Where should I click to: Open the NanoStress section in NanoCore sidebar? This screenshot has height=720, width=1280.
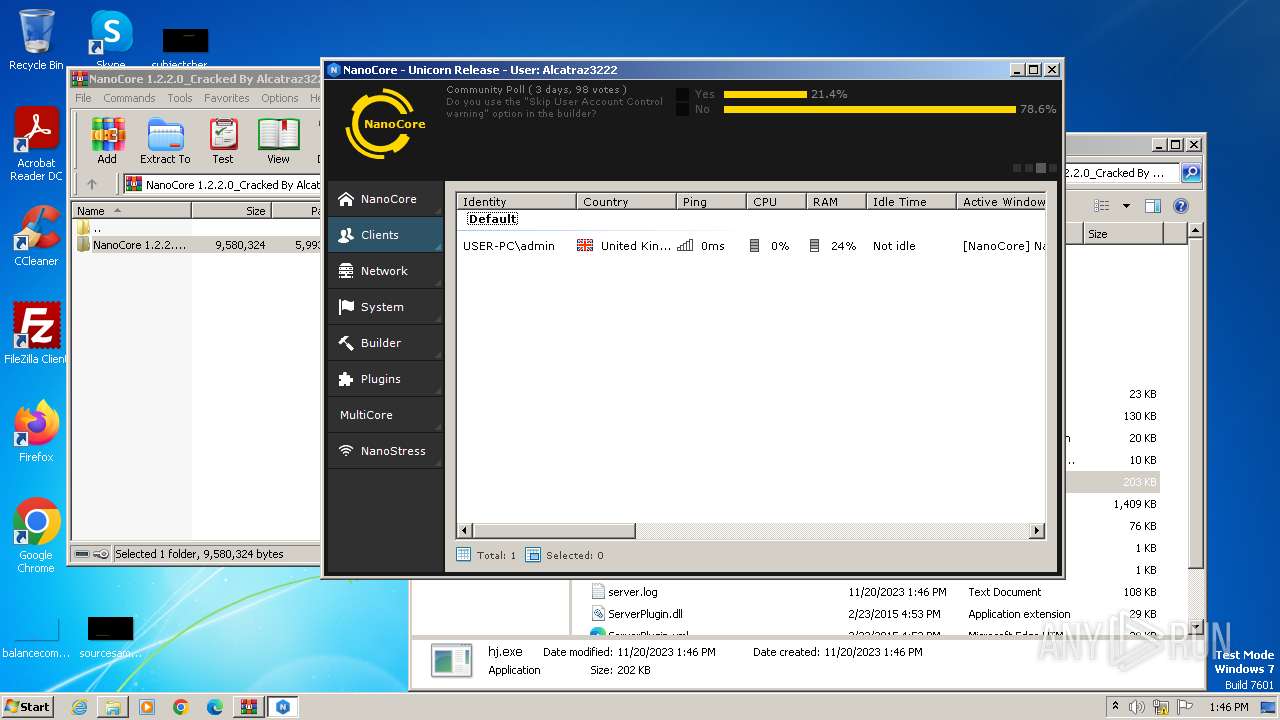click(x=385, y=451)
